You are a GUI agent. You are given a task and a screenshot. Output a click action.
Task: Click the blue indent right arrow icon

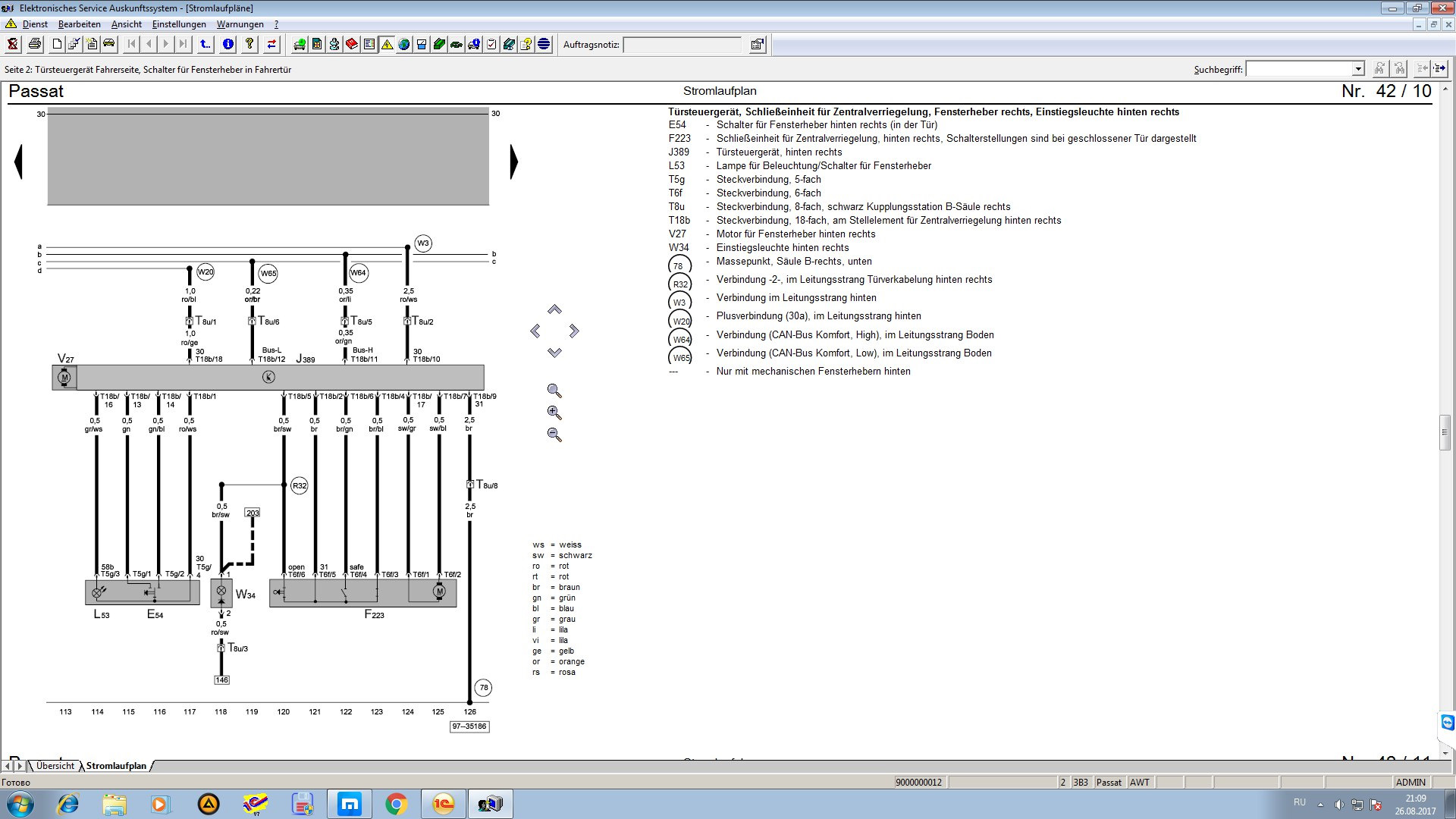1439,68
